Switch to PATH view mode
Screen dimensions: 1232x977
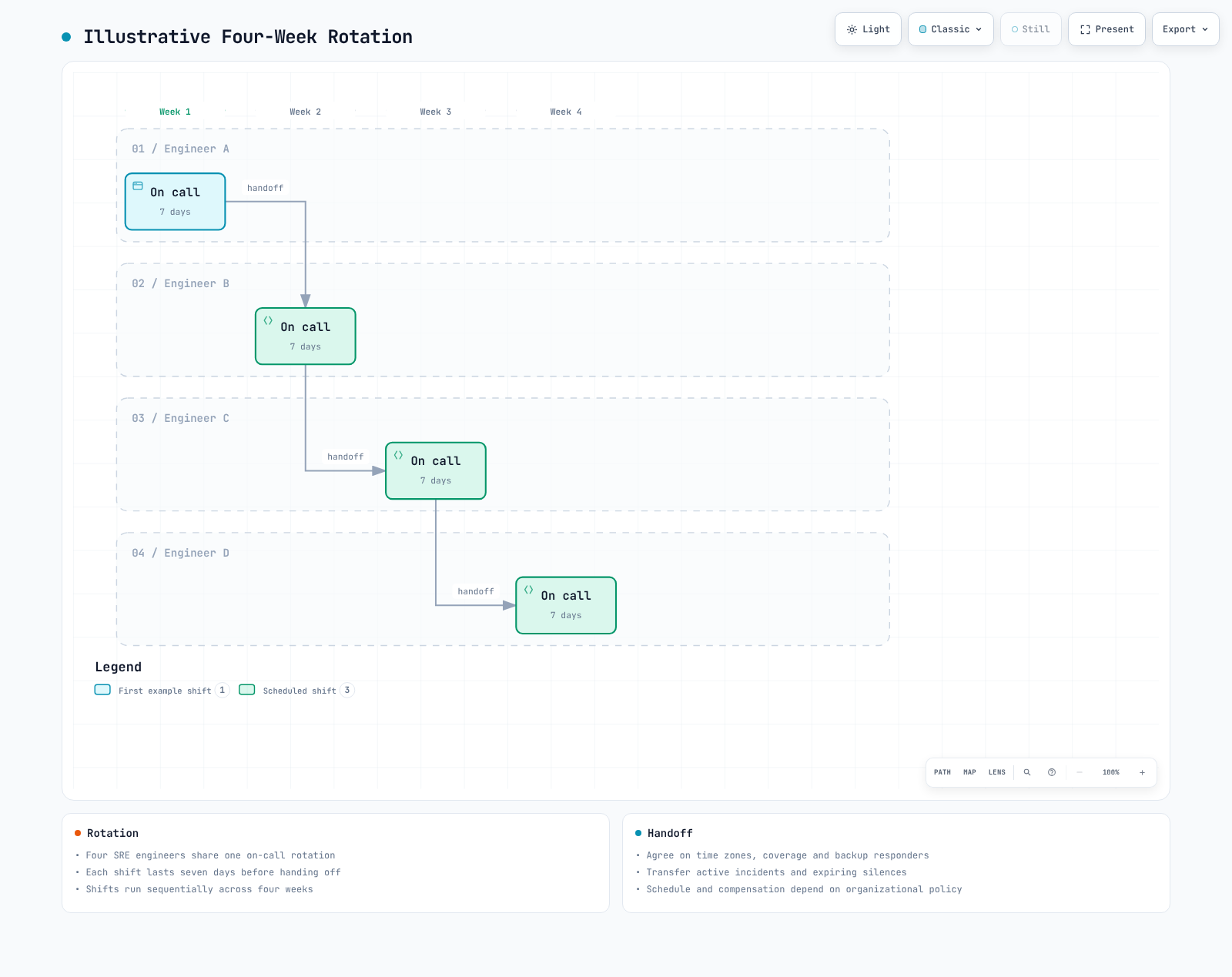942,772
